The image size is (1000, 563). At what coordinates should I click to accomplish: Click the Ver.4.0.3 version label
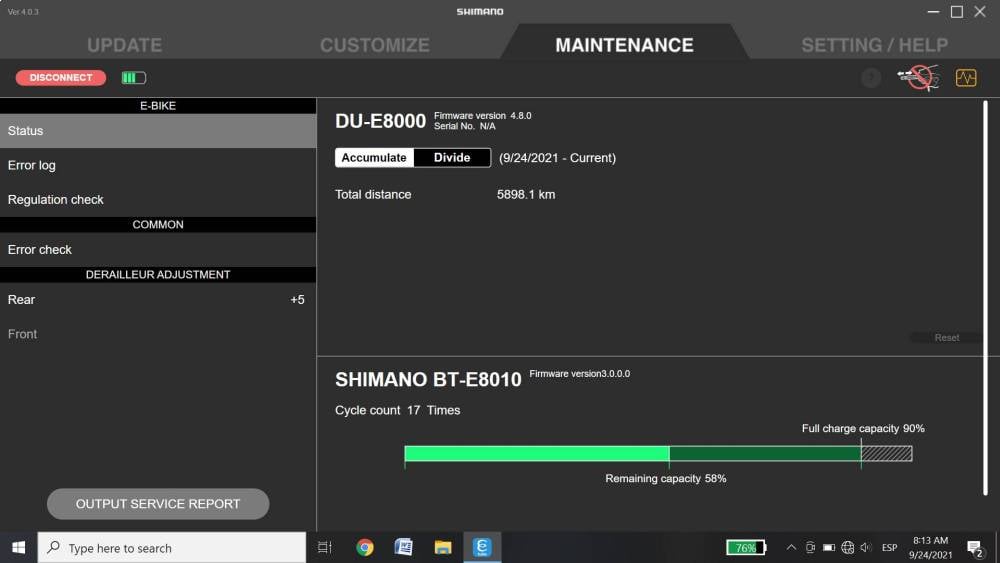23,12
